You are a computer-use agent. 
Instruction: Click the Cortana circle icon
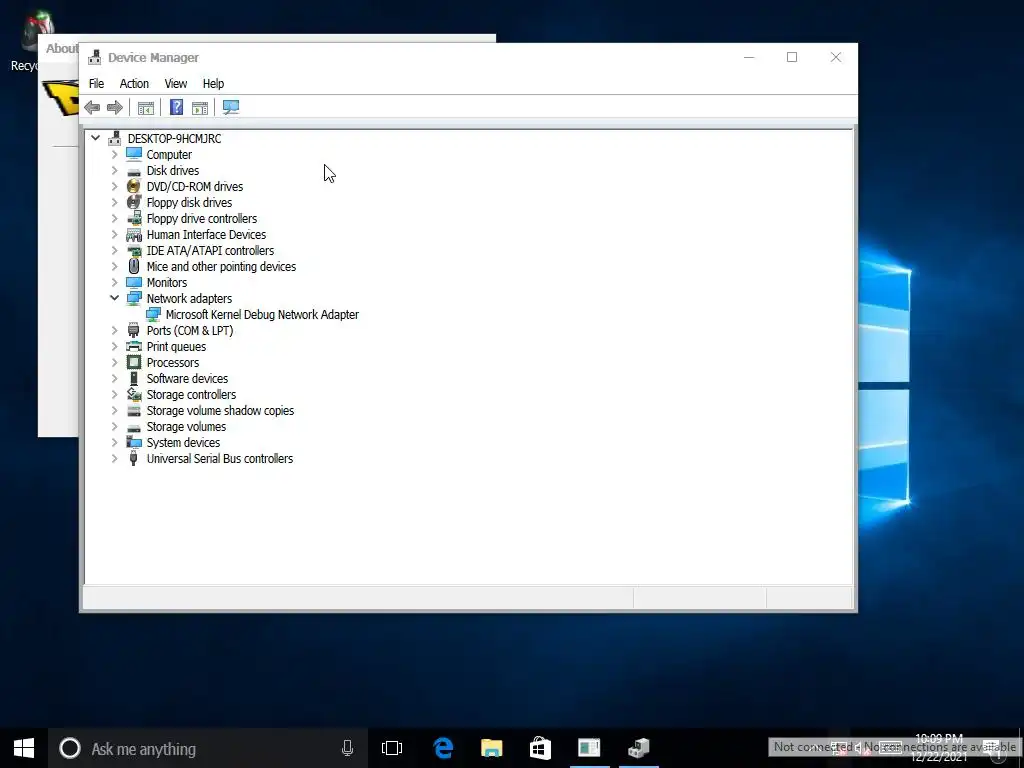(x=70, y=748)
